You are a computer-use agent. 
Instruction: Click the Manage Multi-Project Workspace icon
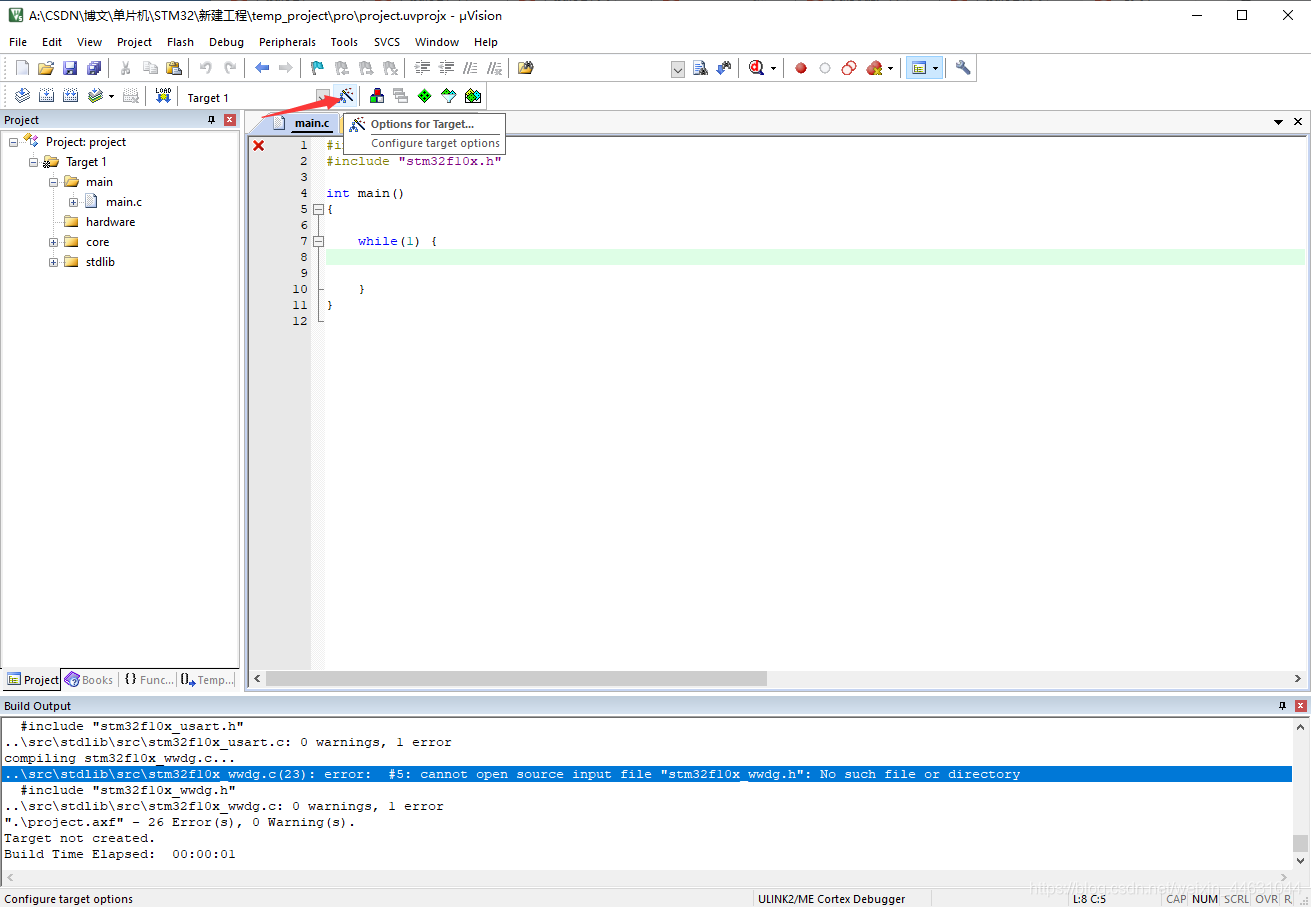[401, 96]
